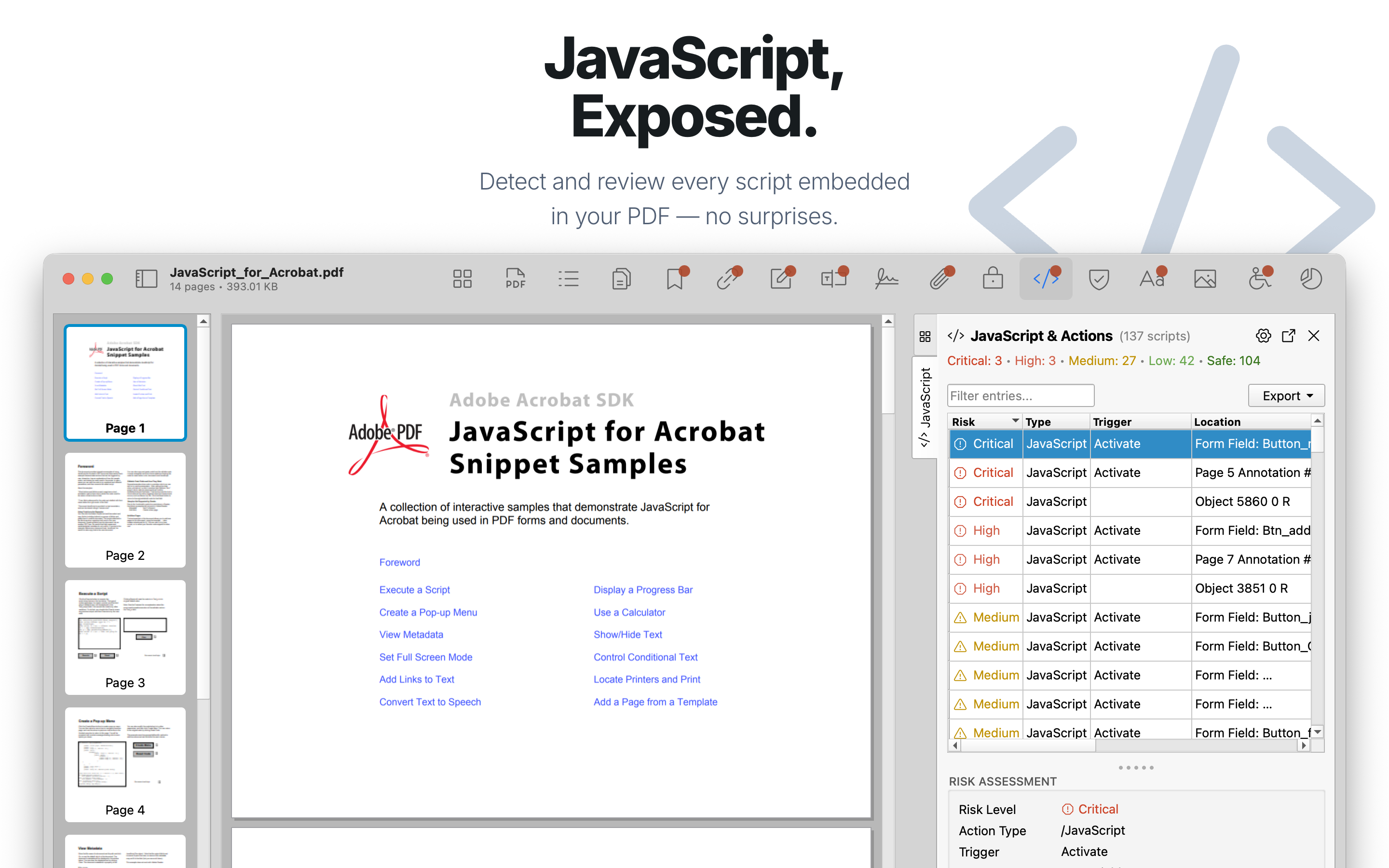1389x868 pixels.
Task: Open the form fields text icon
Action: pyautogui.click(x=834, y=279)
